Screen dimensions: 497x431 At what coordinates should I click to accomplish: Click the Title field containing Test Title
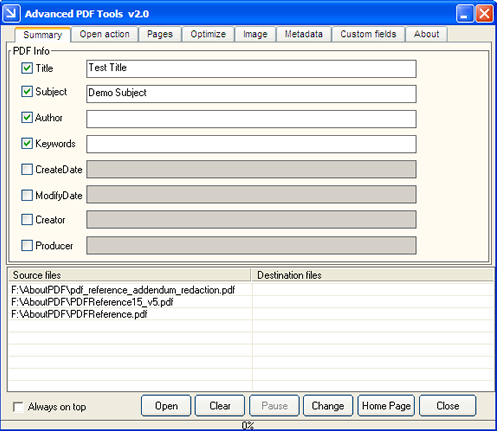251,69
